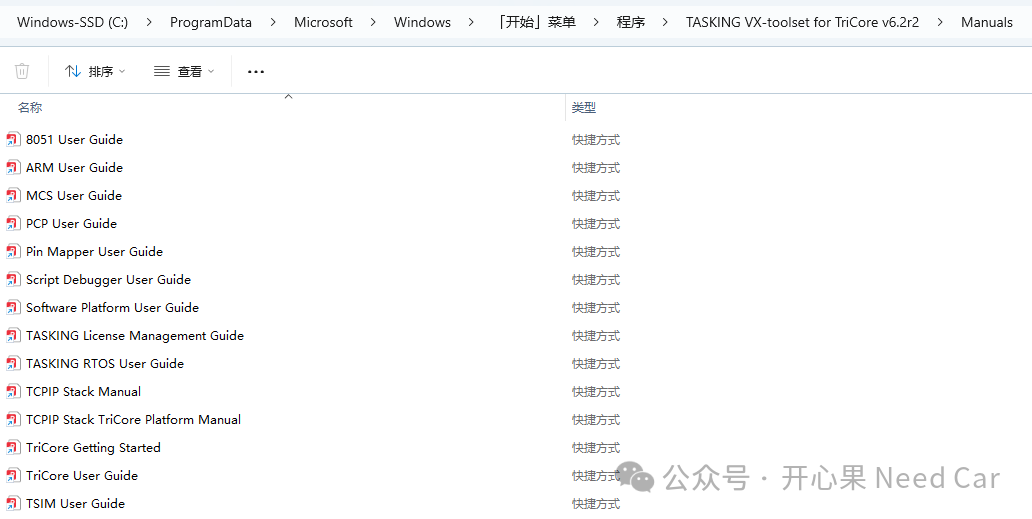Click the icon beside Script Debugger User Guide
The width and height of the screenshot is (1032, 519).
tap(13, 280)
